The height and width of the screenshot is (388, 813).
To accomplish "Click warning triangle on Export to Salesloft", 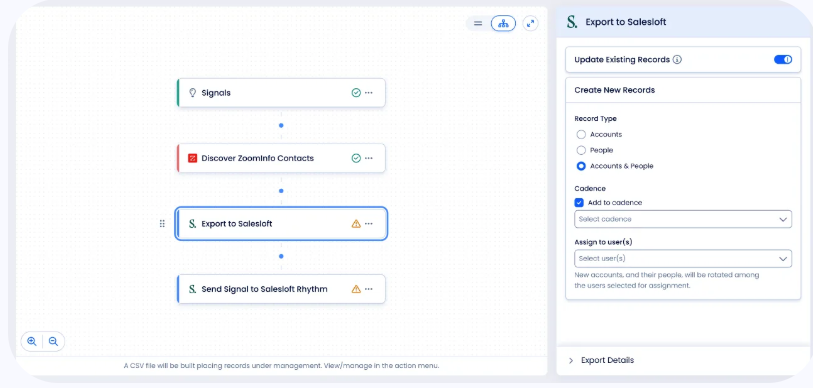I will 356,224.
